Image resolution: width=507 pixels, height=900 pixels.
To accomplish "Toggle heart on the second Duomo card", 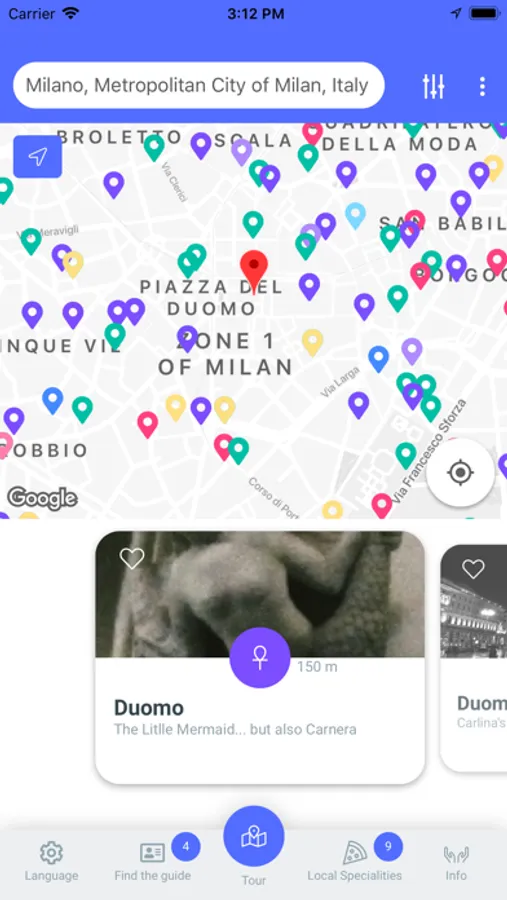I will 474,568.
